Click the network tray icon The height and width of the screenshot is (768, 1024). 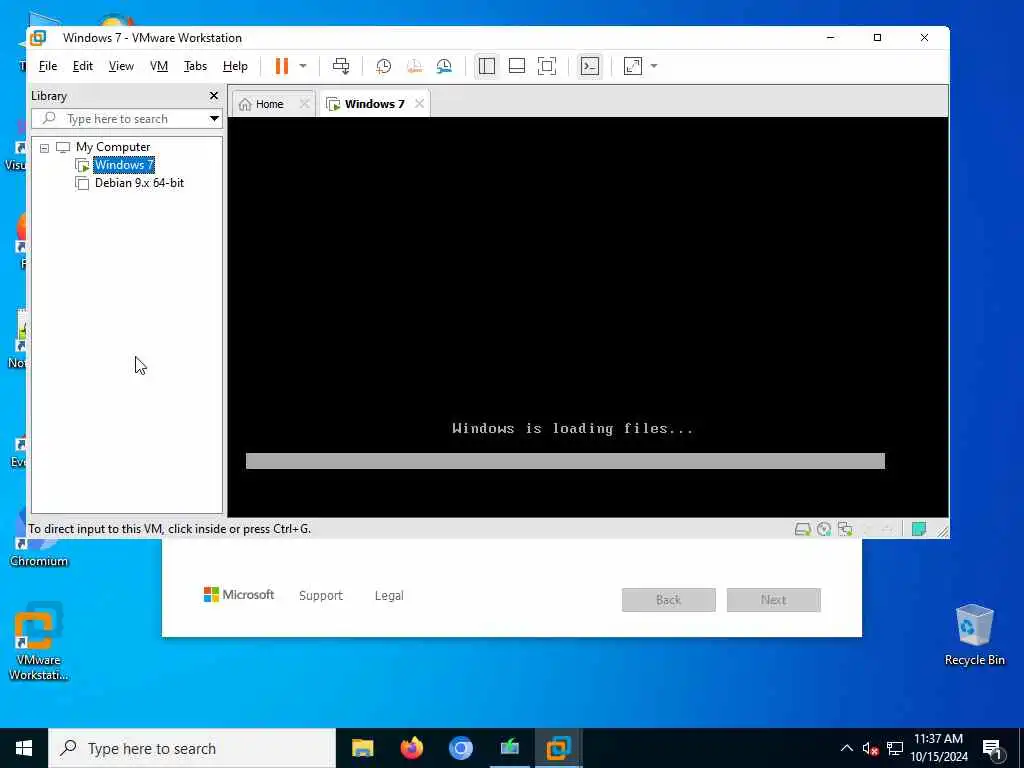tap(895, 748)
